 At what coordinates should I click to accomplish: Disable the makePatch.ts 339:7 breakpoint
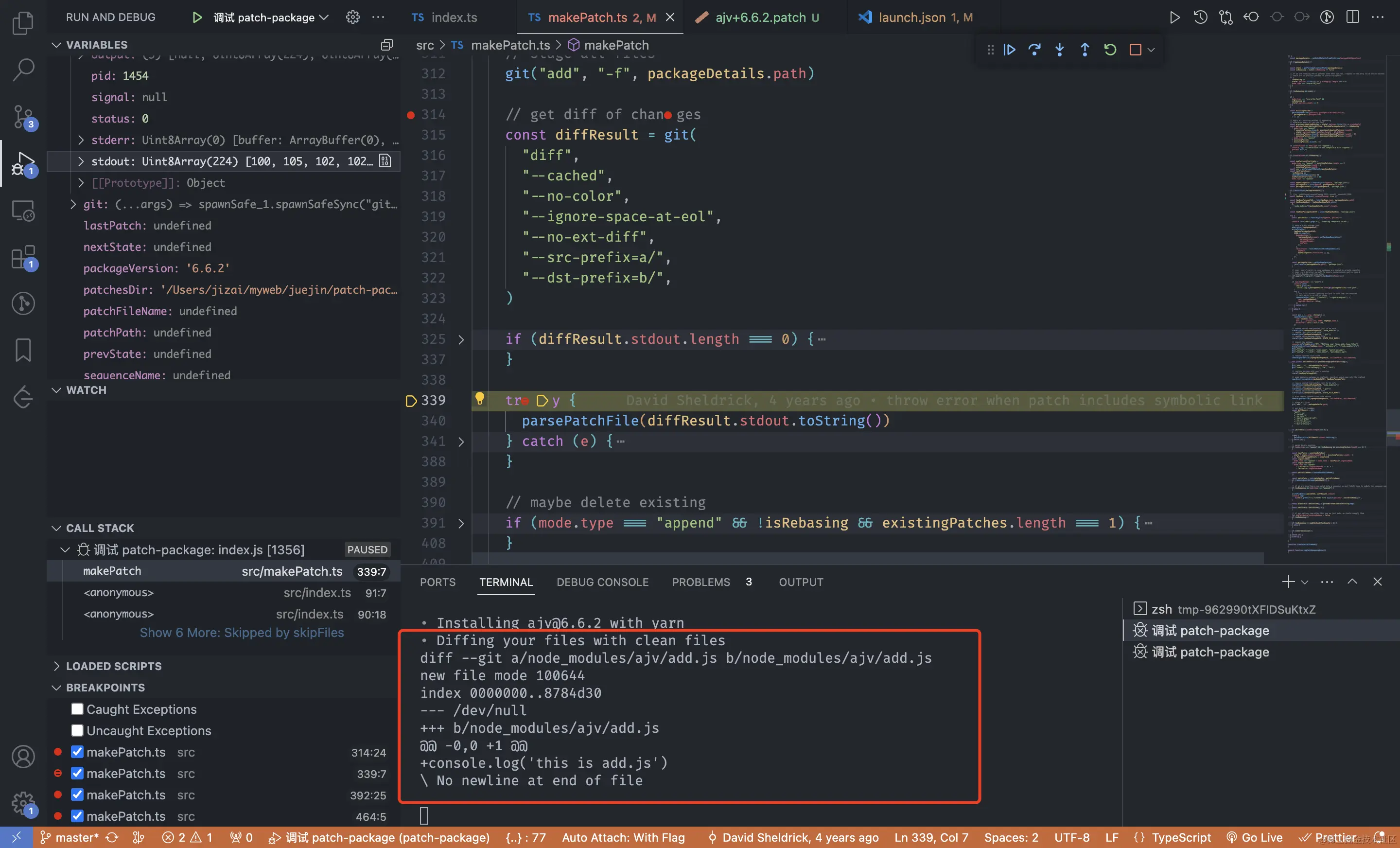pyautogui.click(x=77, y=773)
